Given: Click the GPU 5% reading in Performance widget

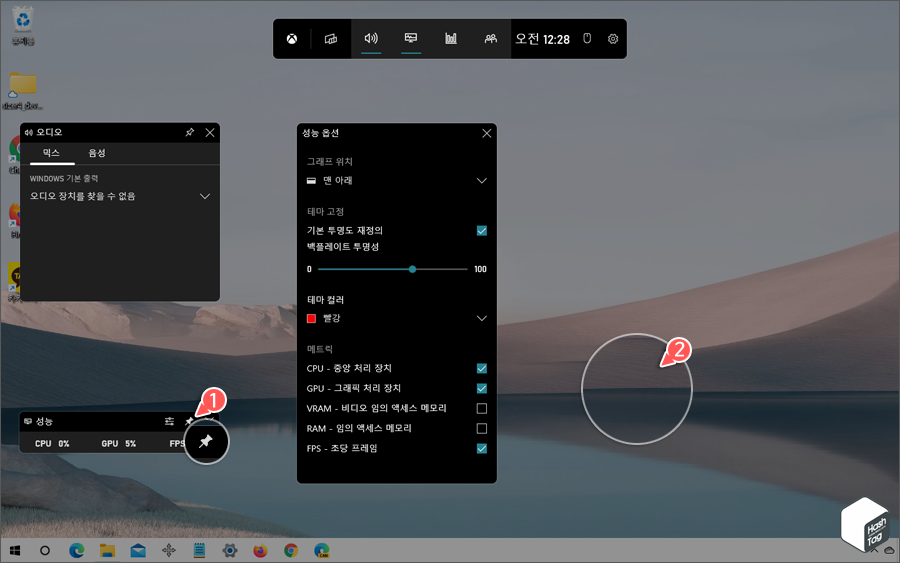Looking at the screenshot, I should [x=119, y=444].
